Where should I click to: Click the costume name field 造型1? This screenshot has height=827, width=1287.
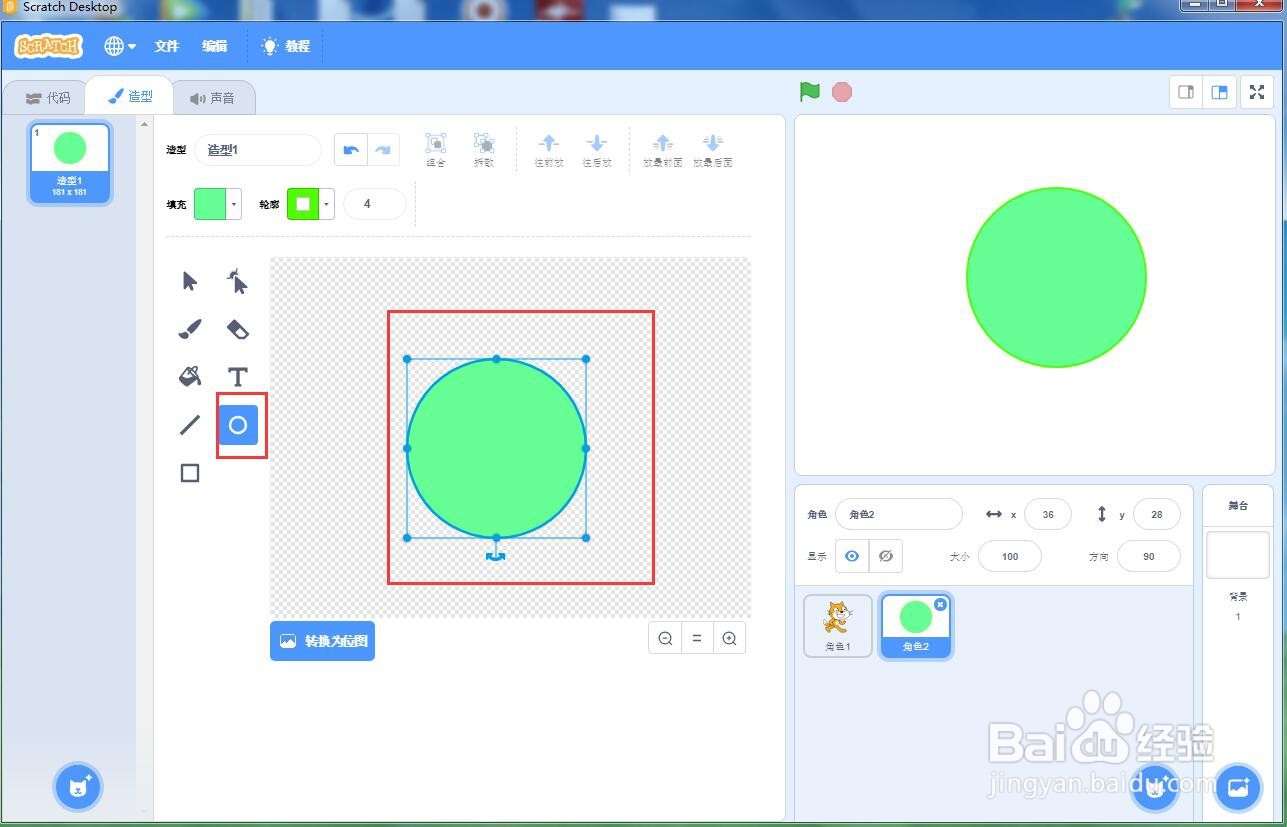click(x=258, y=150)
